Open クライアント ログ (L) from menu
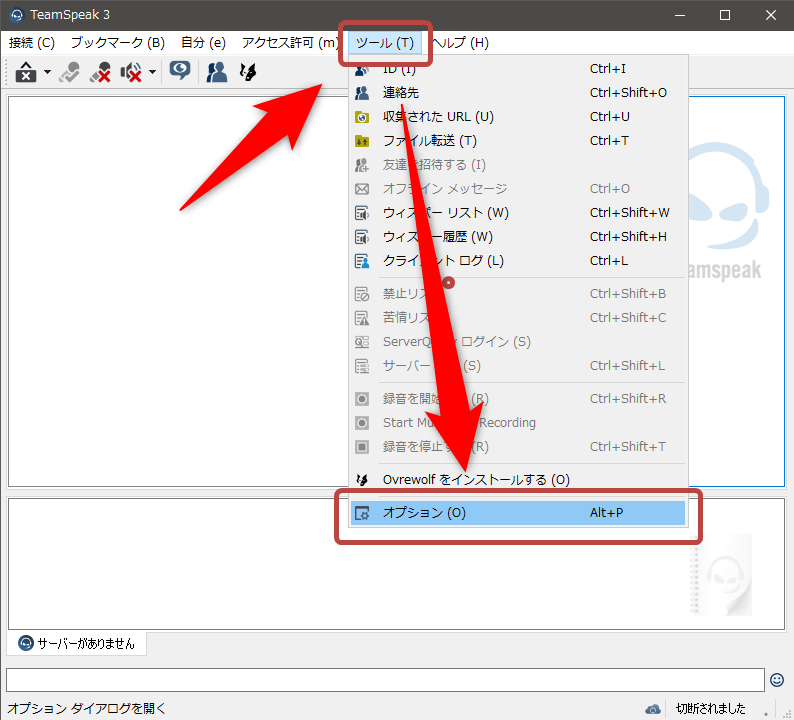This screenshot has width=794, height=720. (518, 261)
